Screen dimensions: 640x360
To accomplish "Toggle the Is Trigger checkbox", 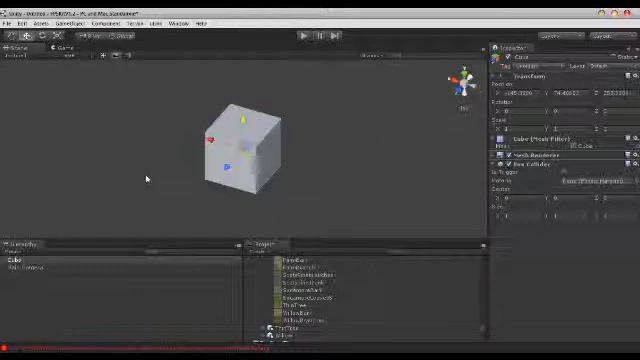I will pos(564,172).
